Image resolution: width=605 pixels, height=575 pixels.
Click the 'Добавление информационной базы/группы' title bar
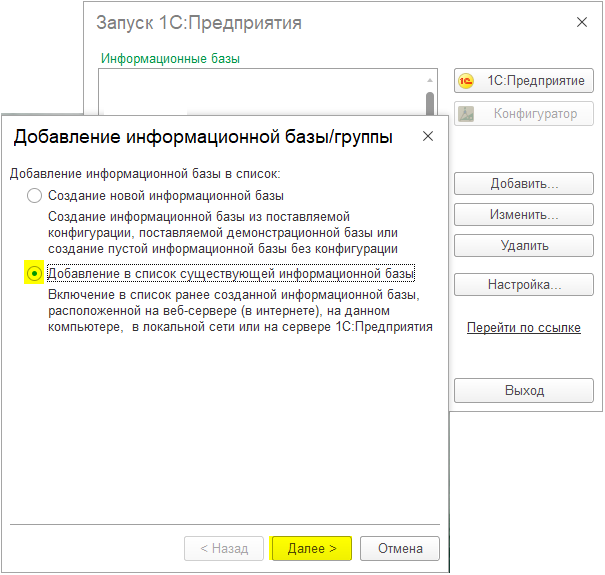click(x=202, y=136)
